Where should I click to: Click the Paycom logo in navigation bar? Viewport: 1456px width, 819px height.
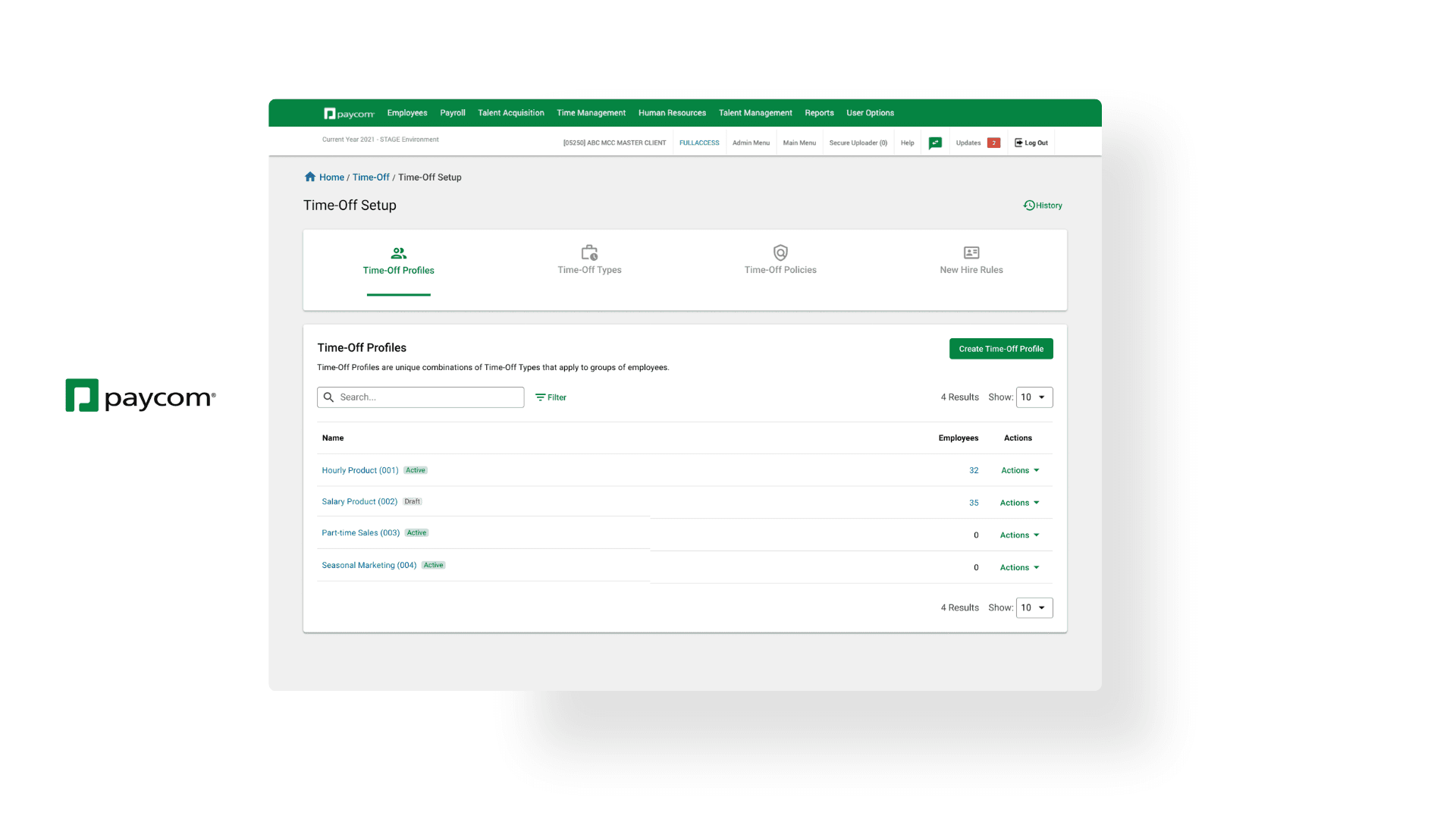[349, 113]
